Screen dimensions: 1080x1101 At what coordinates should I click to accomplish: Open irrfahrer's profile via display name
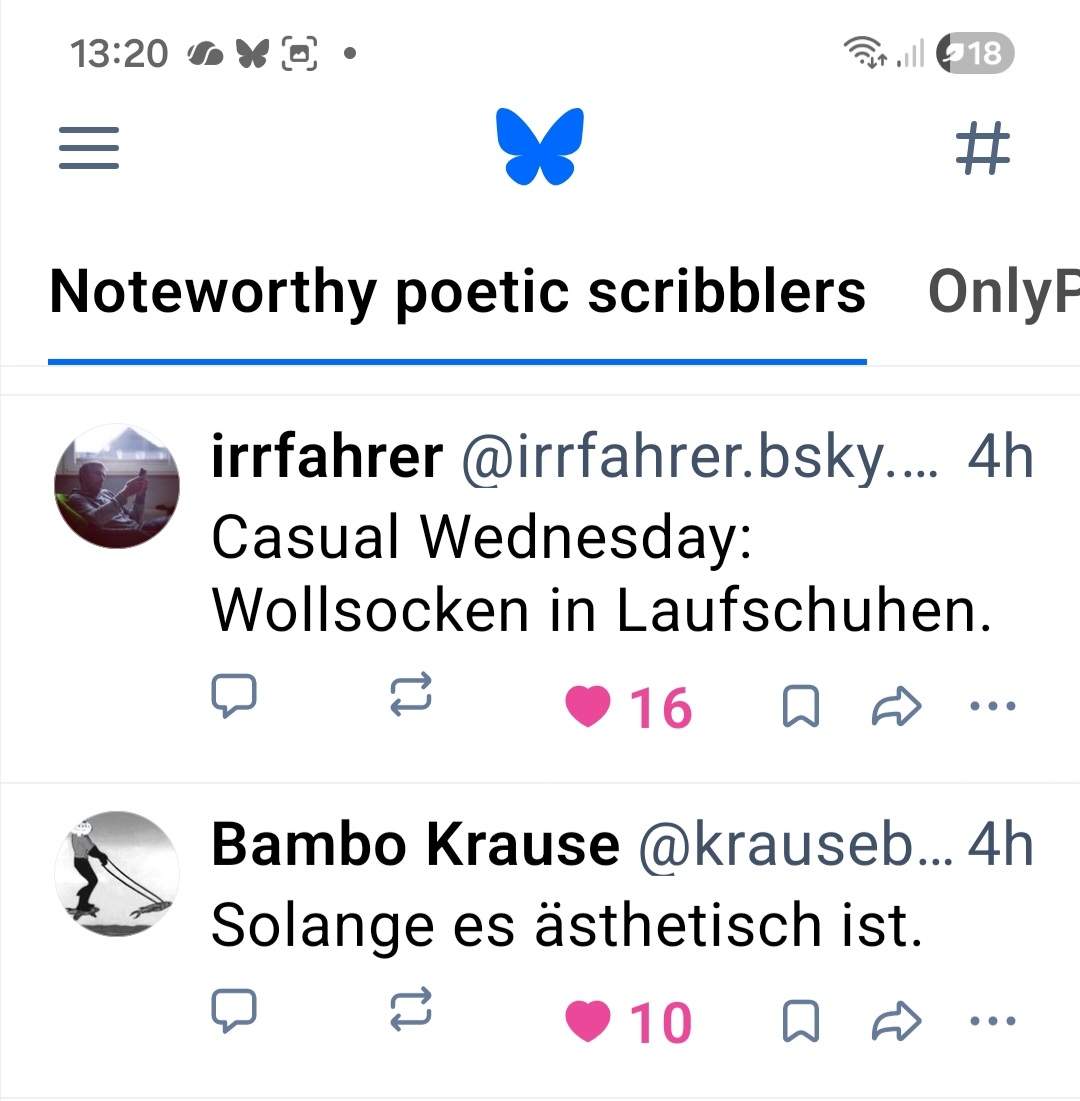pyautogui.click(x=327, y=458)
